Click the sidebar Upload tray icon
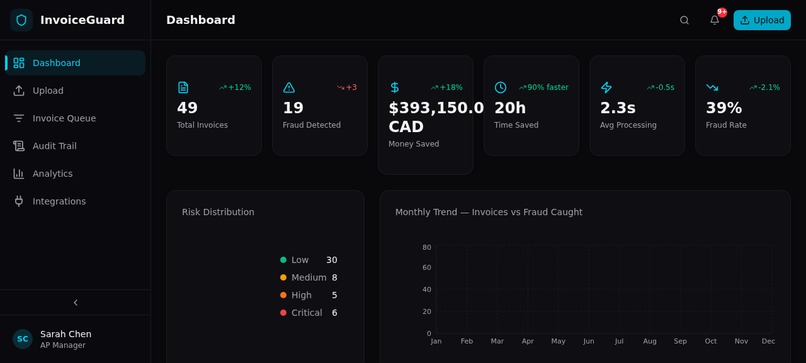Image resolution: width=806 pixels, height=363 pixels. click(19, 90)
